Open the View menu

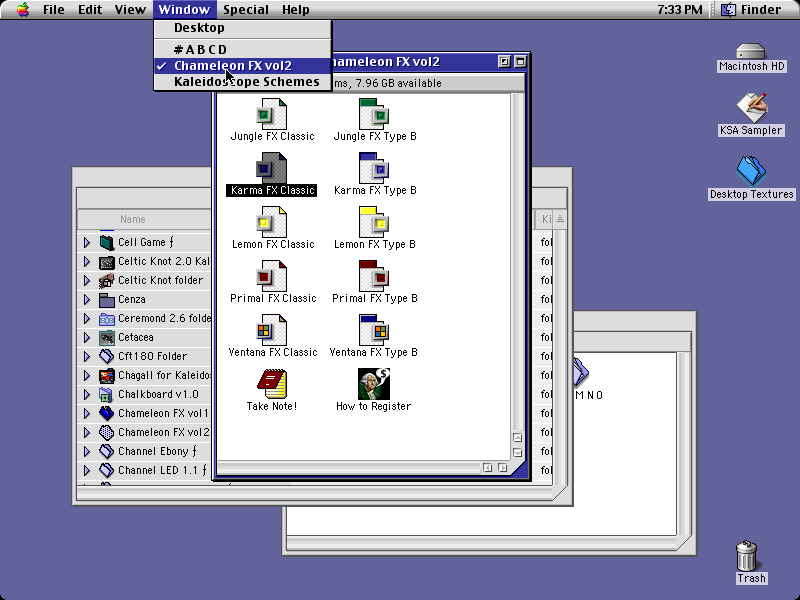click(x=130, y=10)
